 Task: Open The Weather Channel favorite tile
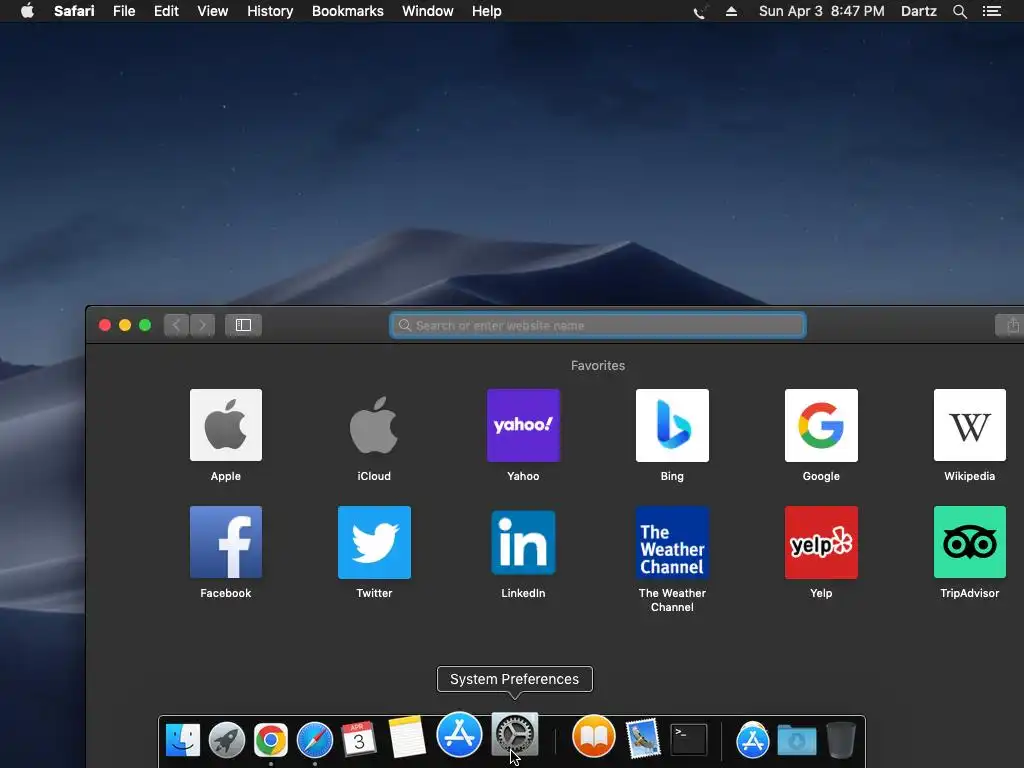(672, 542)
